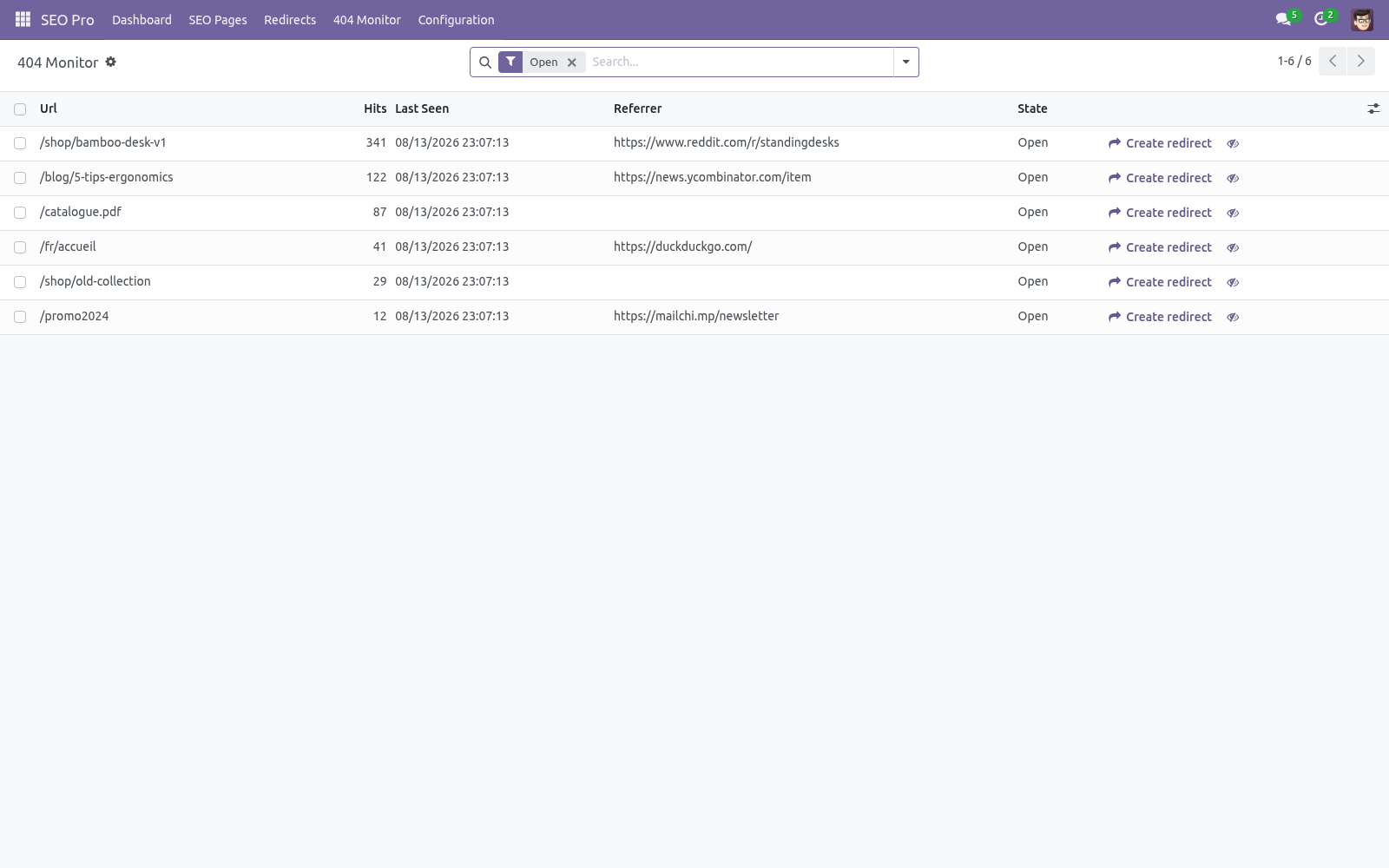This screenshot has width=1389, height=868.
Task: Open the 404 Monitor menu
Action: click(367, 19)
